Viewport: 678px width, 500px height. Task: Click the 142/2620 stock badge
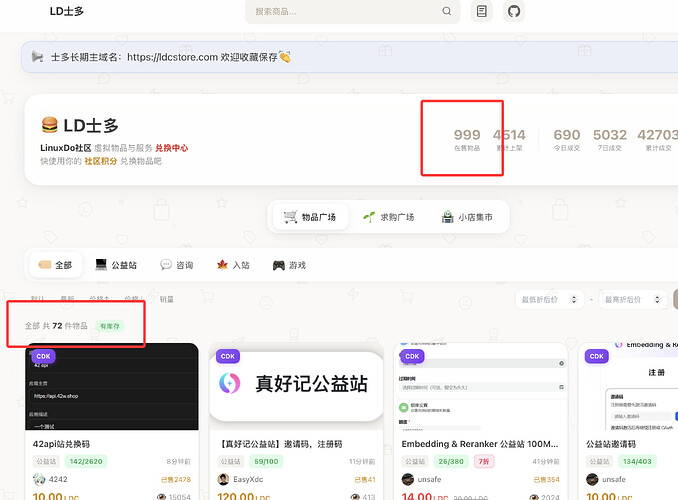[x=86, y=462]
